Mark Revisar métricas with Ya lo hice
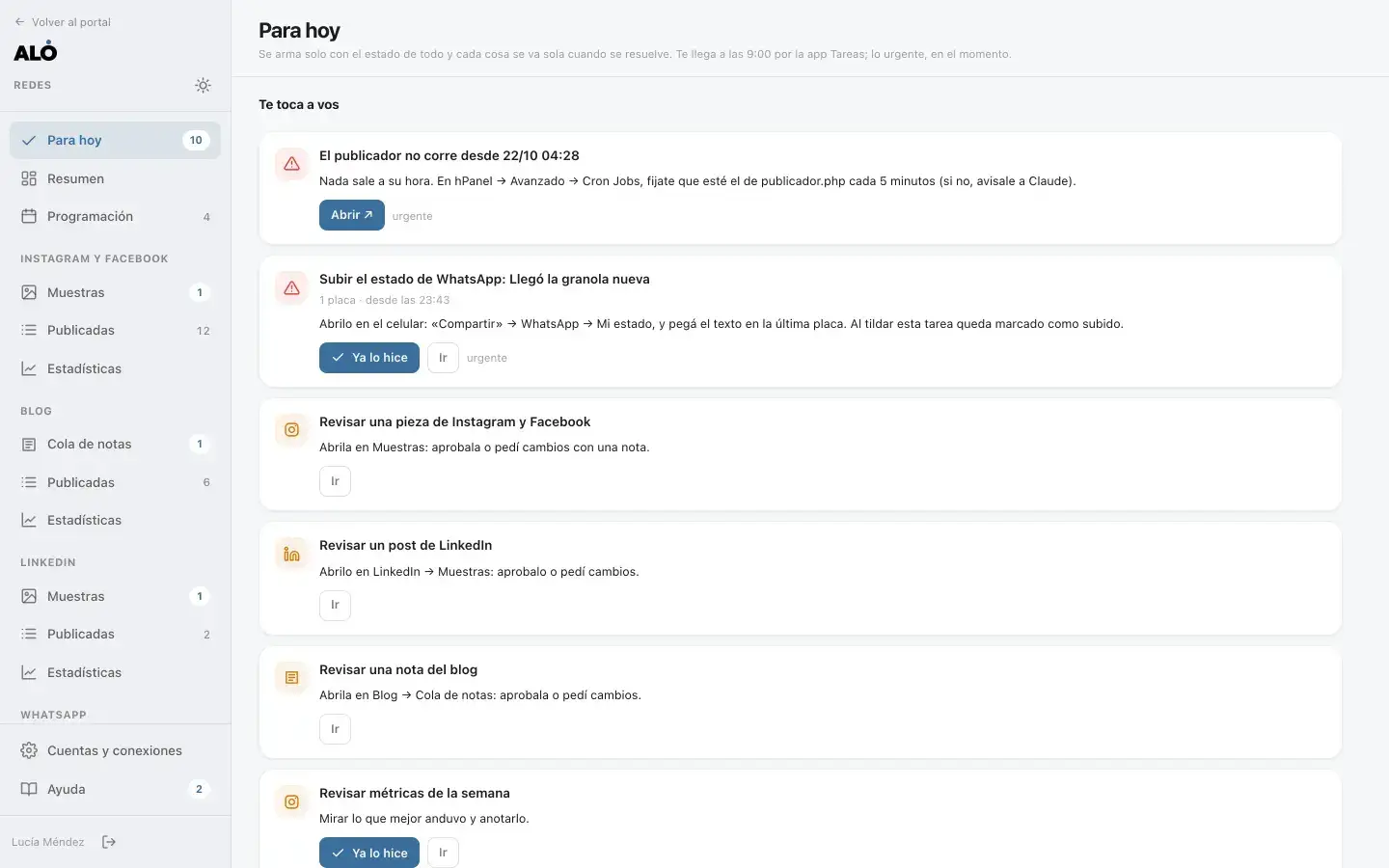 pos(369,853)
